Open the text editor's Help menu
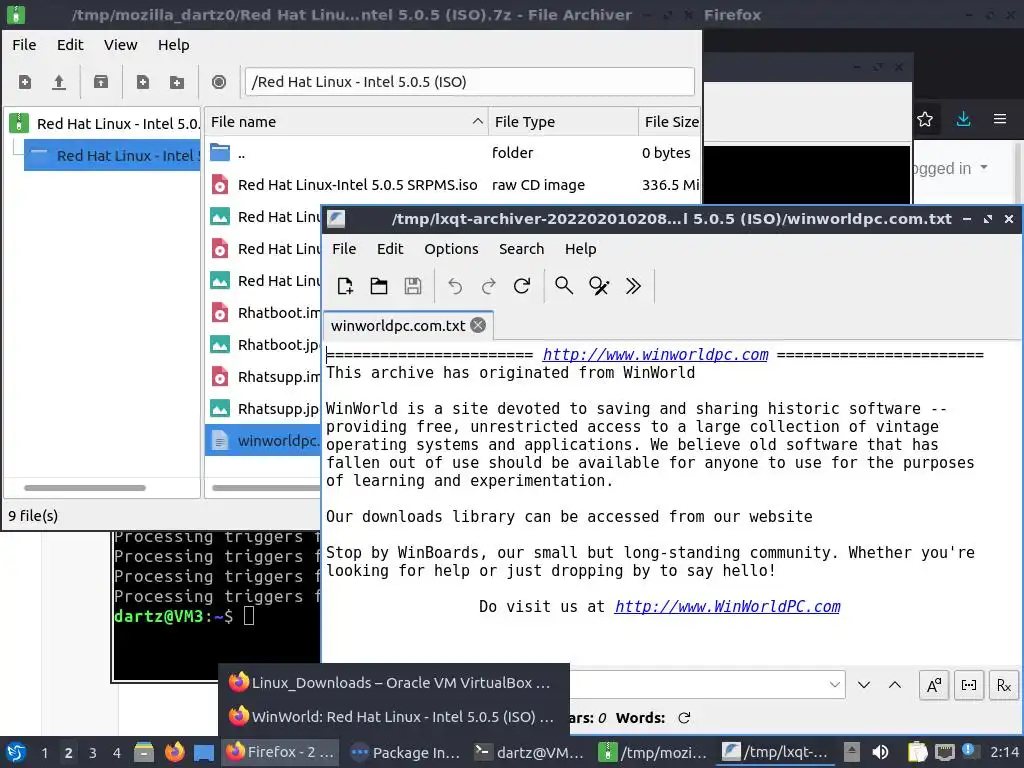 point(581,249)
